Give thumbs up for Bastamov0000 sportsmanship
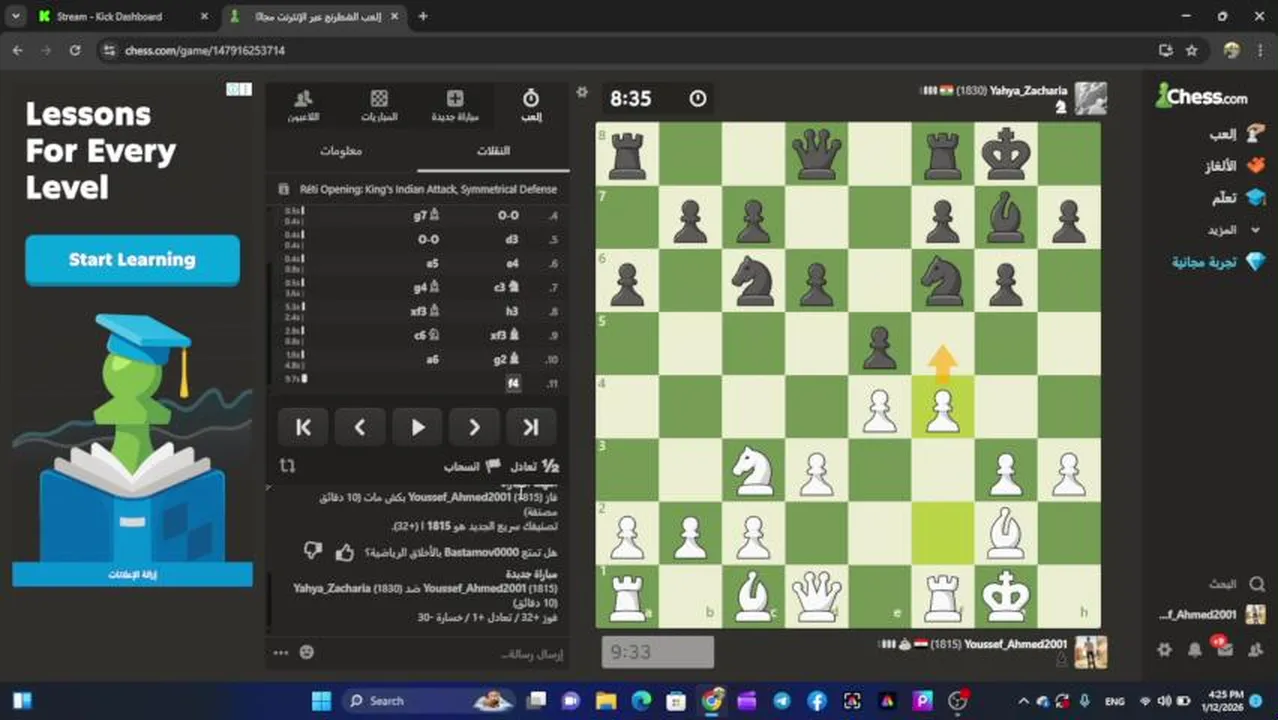 [x=345, y=552]
